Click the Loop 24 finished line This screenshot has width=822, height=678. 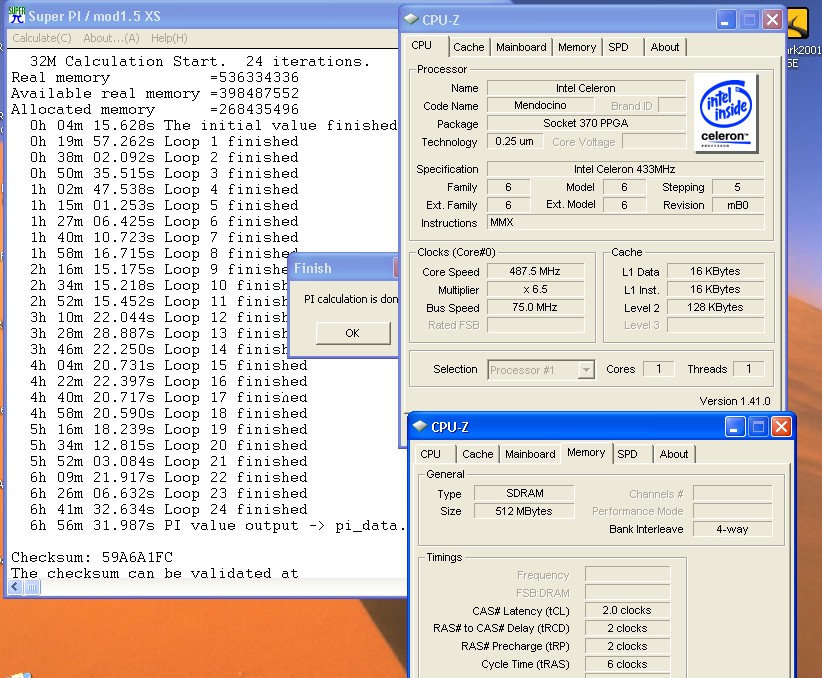[169, 510]
